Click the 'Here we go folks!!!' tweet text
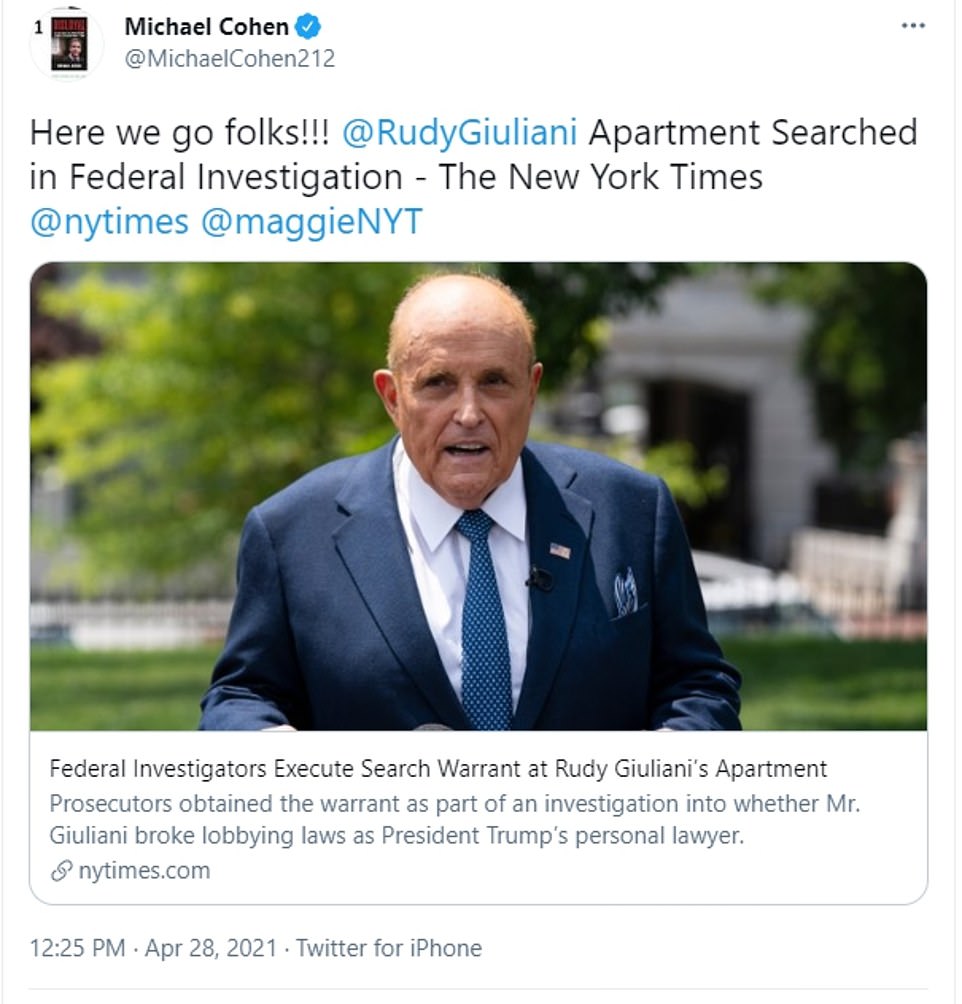The image size is (962, 1004). click(181, 133)
